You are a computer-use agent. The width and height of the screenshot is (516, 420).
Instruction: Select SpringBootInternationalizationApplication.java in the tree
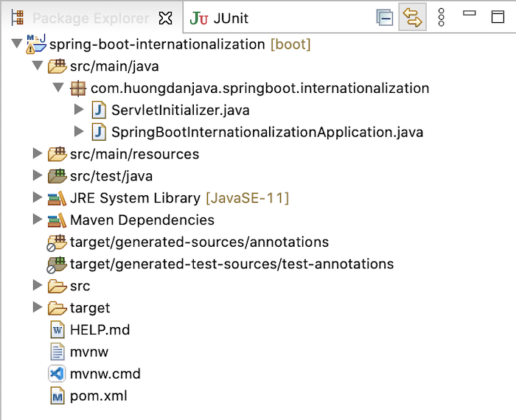coord(267,132)
